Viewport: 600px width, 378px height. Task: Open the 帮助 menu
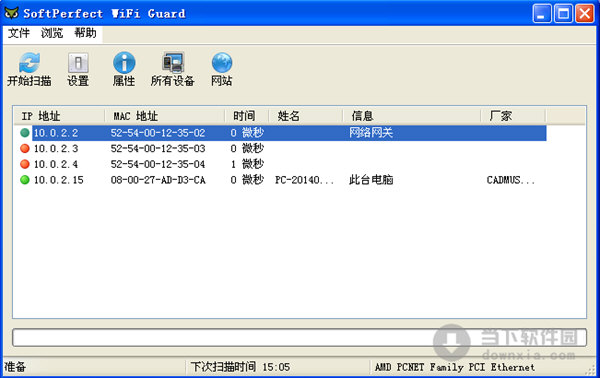85,33
